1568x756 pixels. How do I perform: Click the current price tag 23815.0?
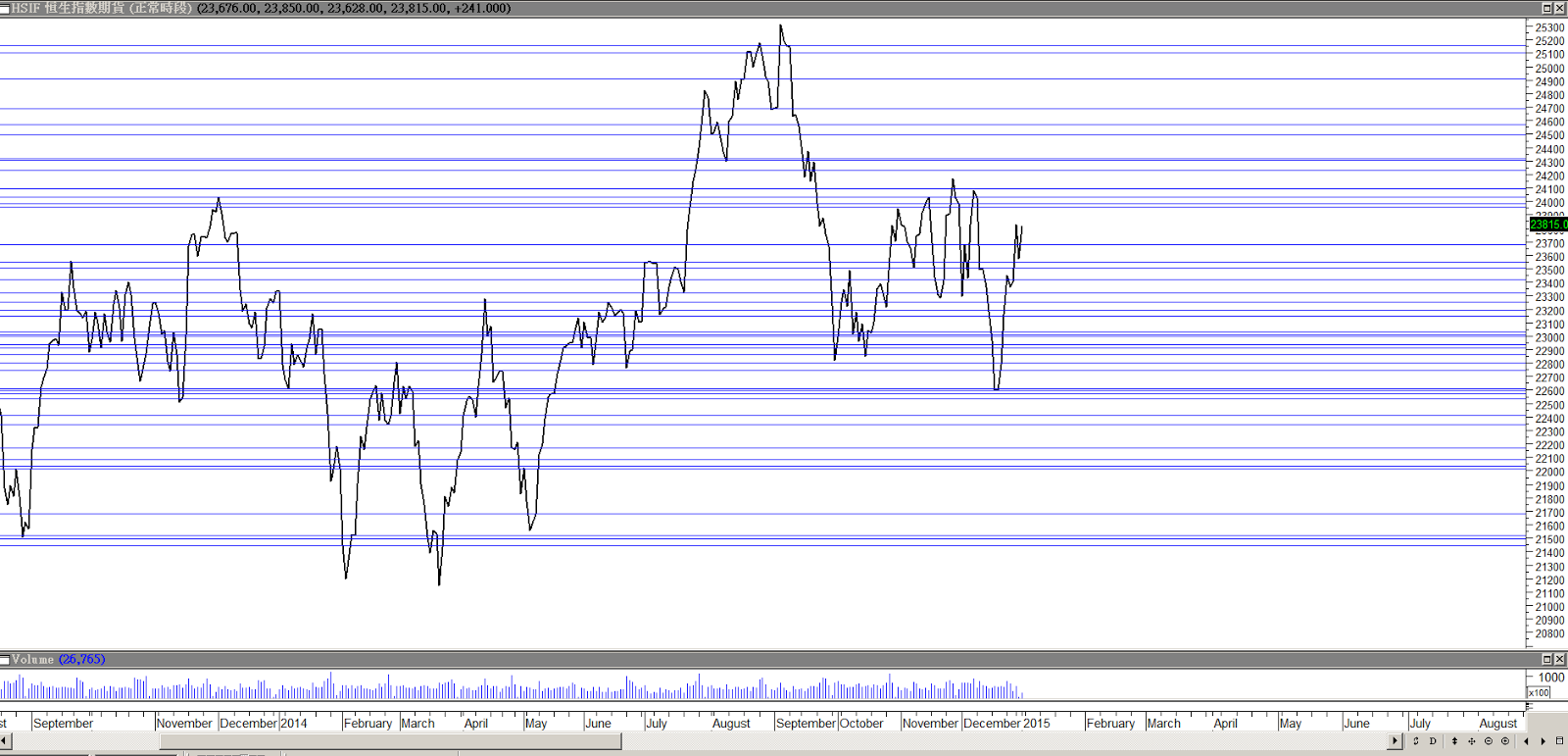(1548, 225)
